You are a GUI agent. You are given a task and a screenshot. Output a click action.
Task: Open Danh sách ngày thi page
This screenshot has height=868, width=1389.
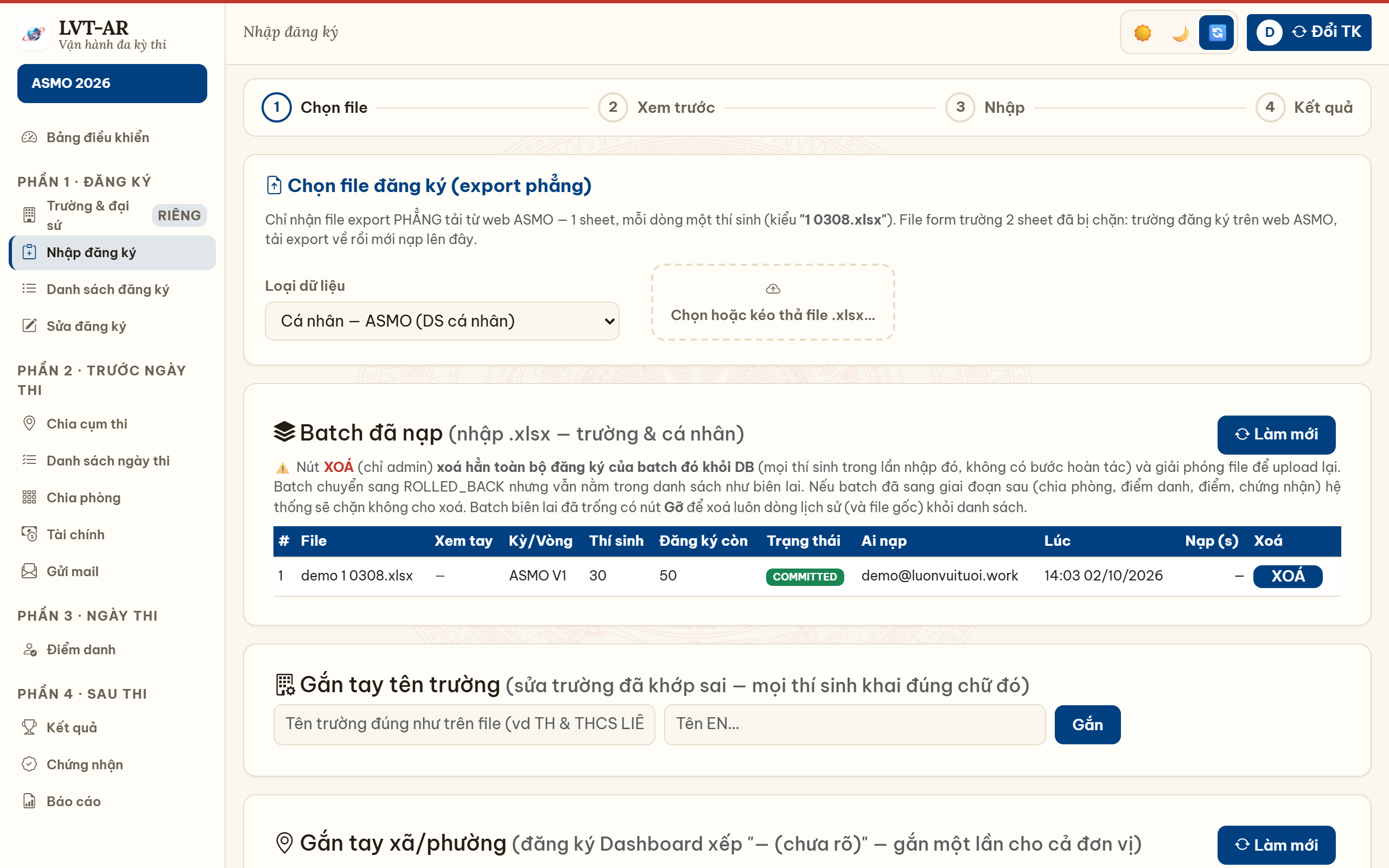point(112,461)
